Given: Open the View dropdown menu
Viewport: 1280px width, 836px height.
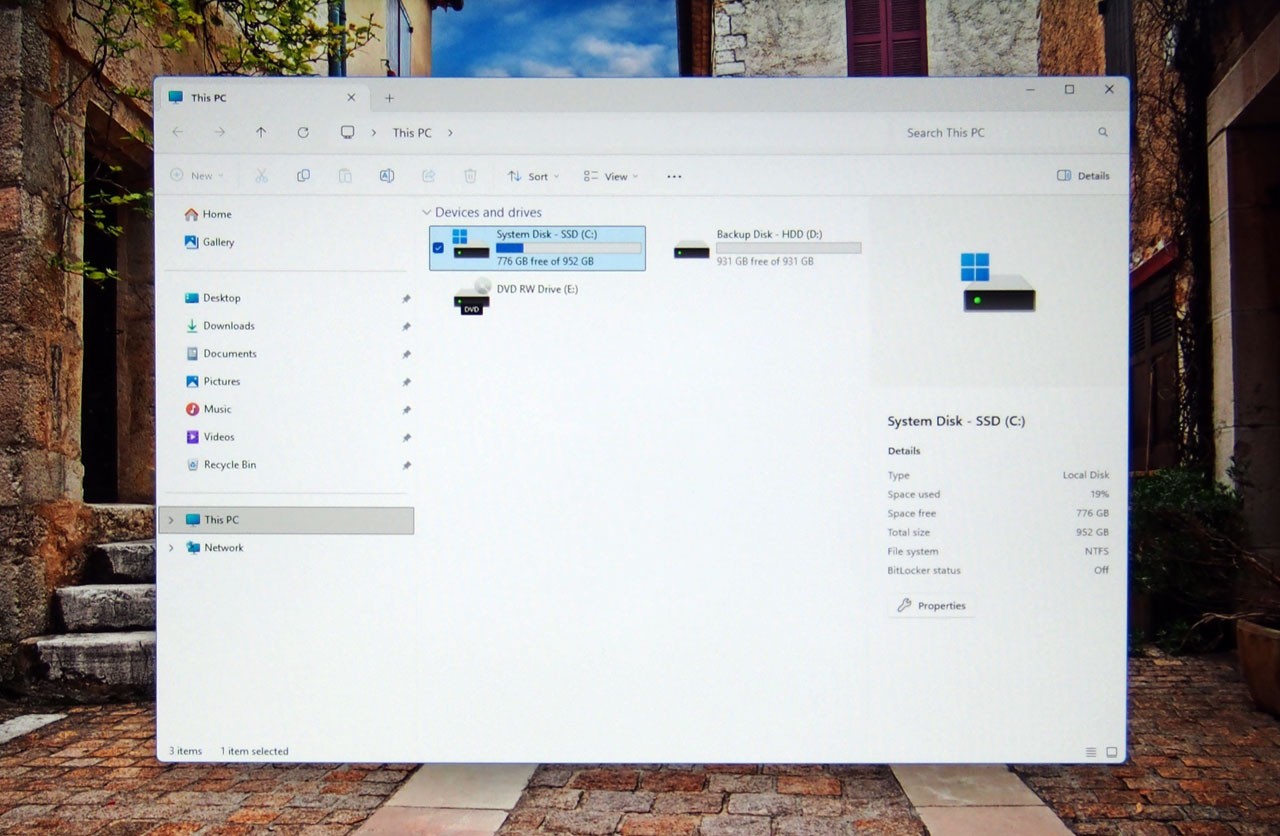Looking at the screenshot, I should click(611, 176).
